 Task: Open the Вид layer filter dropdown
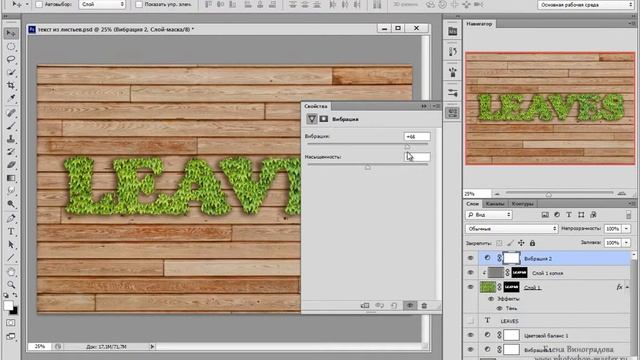tap(489, 215)
